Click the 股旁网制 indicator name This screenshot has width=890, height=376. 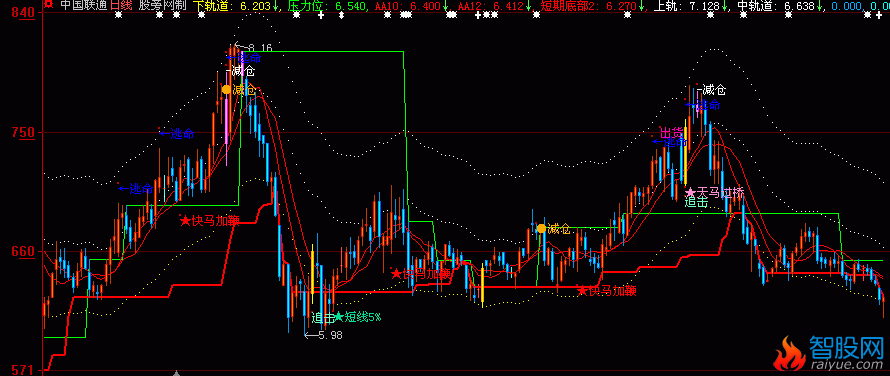point(162,6)
